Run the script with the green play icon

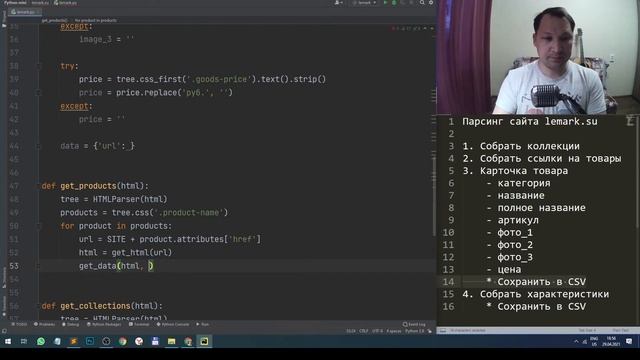pyautogui.click(x=385, y=3)
